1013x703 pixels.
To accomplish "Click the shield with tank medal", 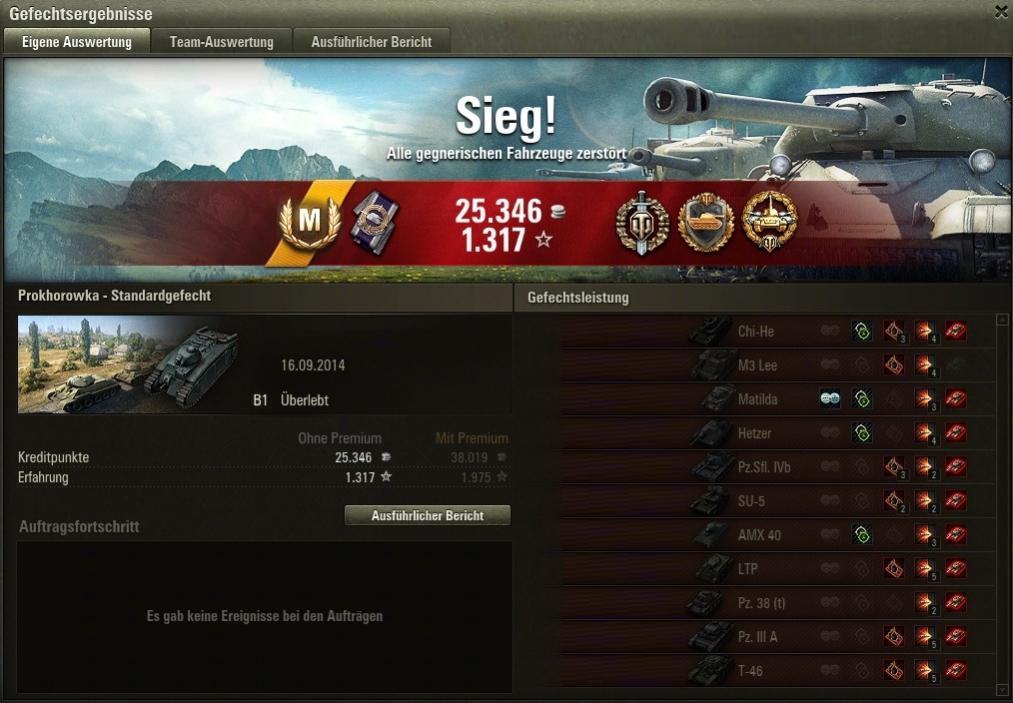I will click(x=705, y=223).
